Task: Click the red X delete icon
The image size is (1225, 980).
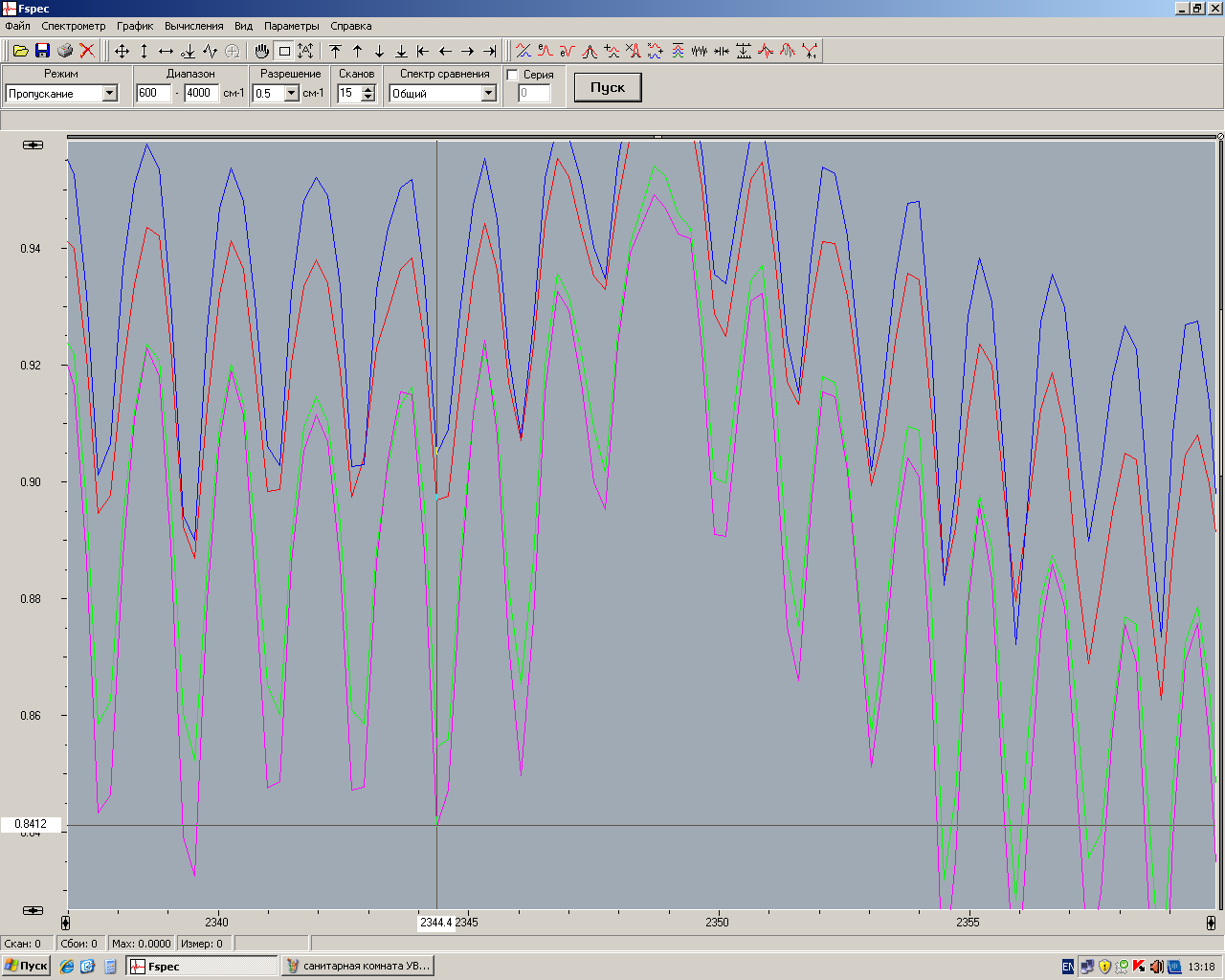Action: coord(87,51)
